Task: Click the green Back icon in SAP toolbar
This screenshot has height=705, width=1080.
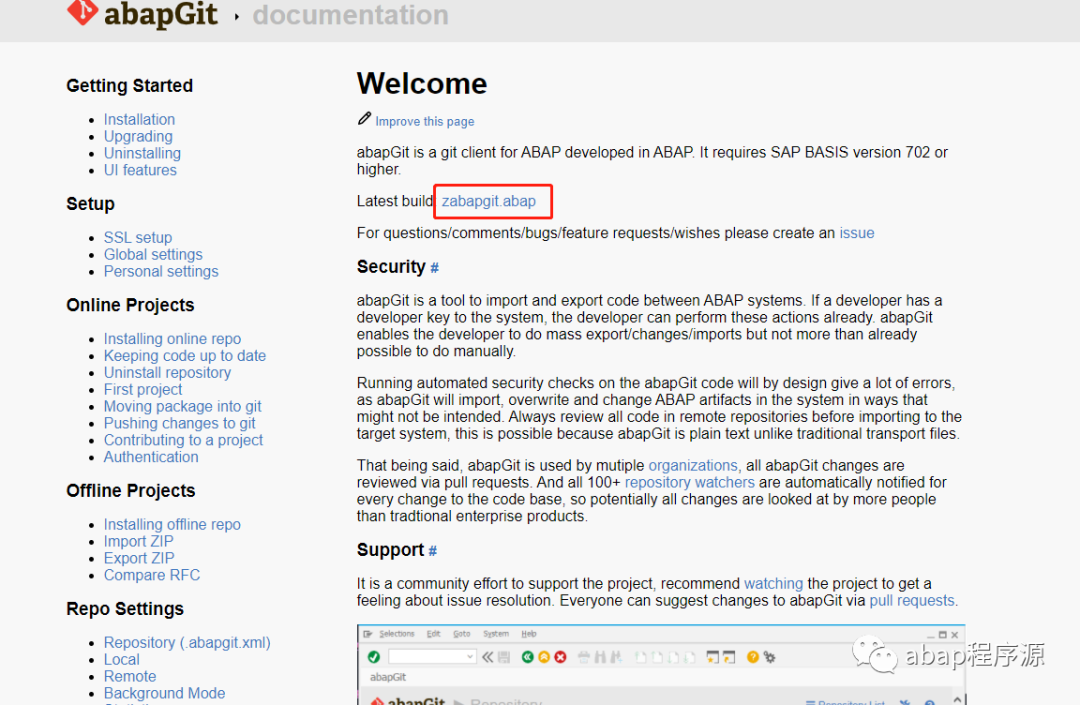Action: tap(528, 657)
